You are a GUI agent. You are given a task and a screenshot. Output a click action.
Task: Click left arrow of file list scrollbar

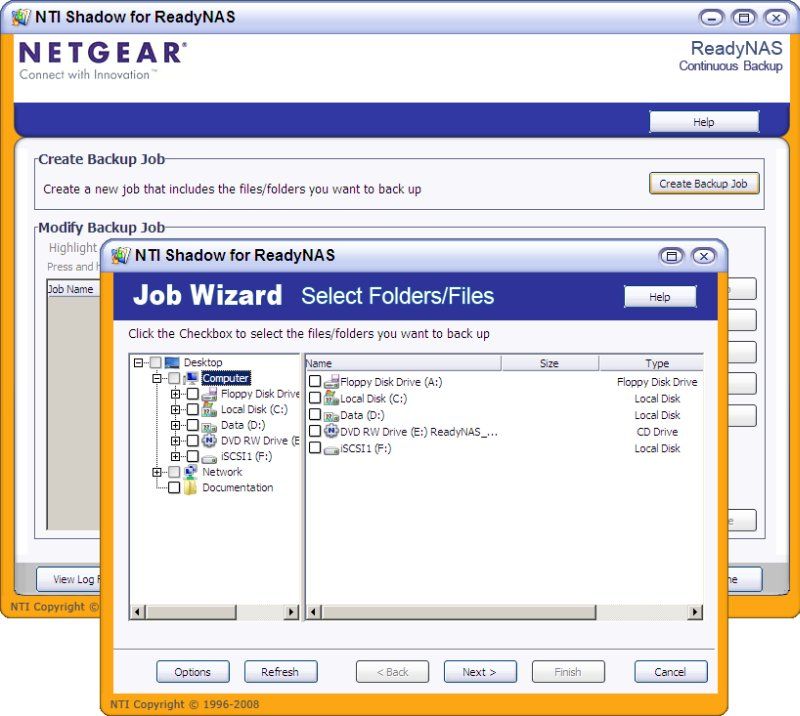point(314,611)
